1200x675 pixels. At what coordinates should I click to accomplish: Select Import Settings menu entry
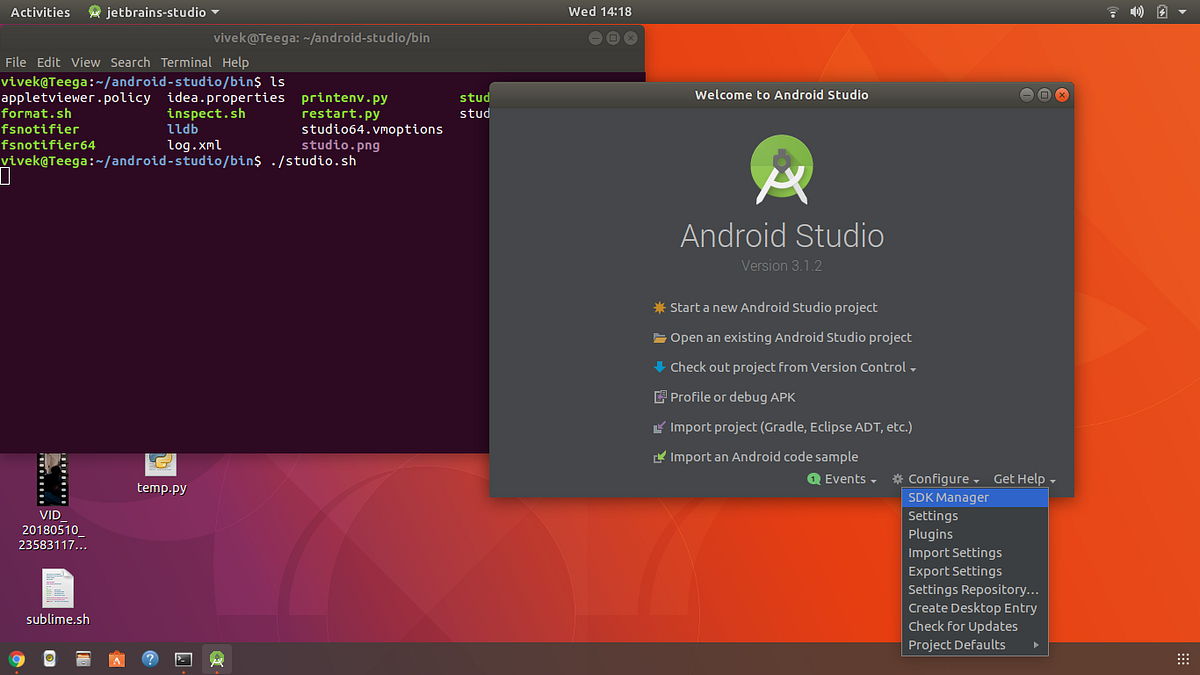tap(975, 553)
